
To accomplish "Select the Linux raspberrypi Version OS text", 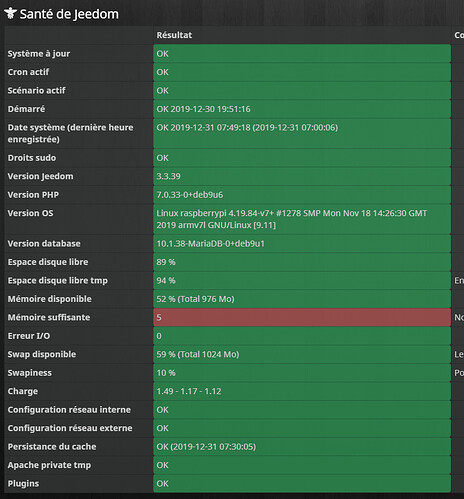I will point(292,219).
